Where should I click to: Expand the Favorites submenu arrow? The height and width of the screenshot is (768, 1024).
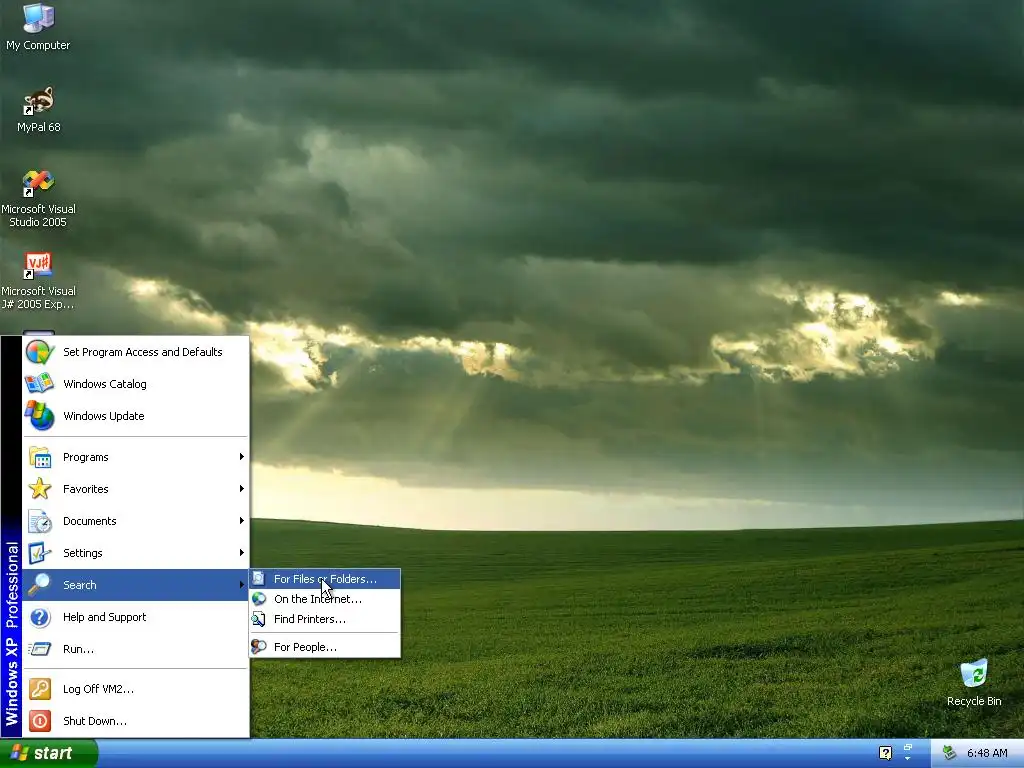click(x=242, y=488)
